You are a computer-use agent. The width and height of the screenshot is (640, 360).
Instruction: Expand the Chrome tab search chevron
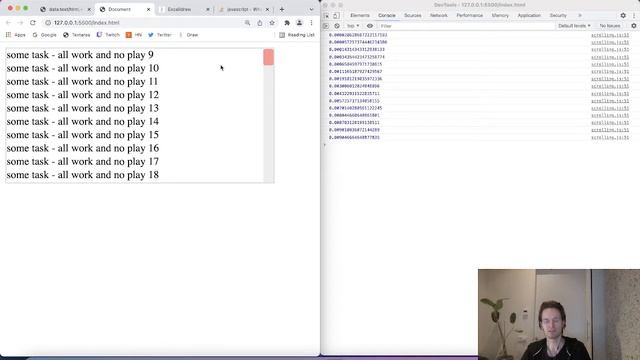click(311, 9)
